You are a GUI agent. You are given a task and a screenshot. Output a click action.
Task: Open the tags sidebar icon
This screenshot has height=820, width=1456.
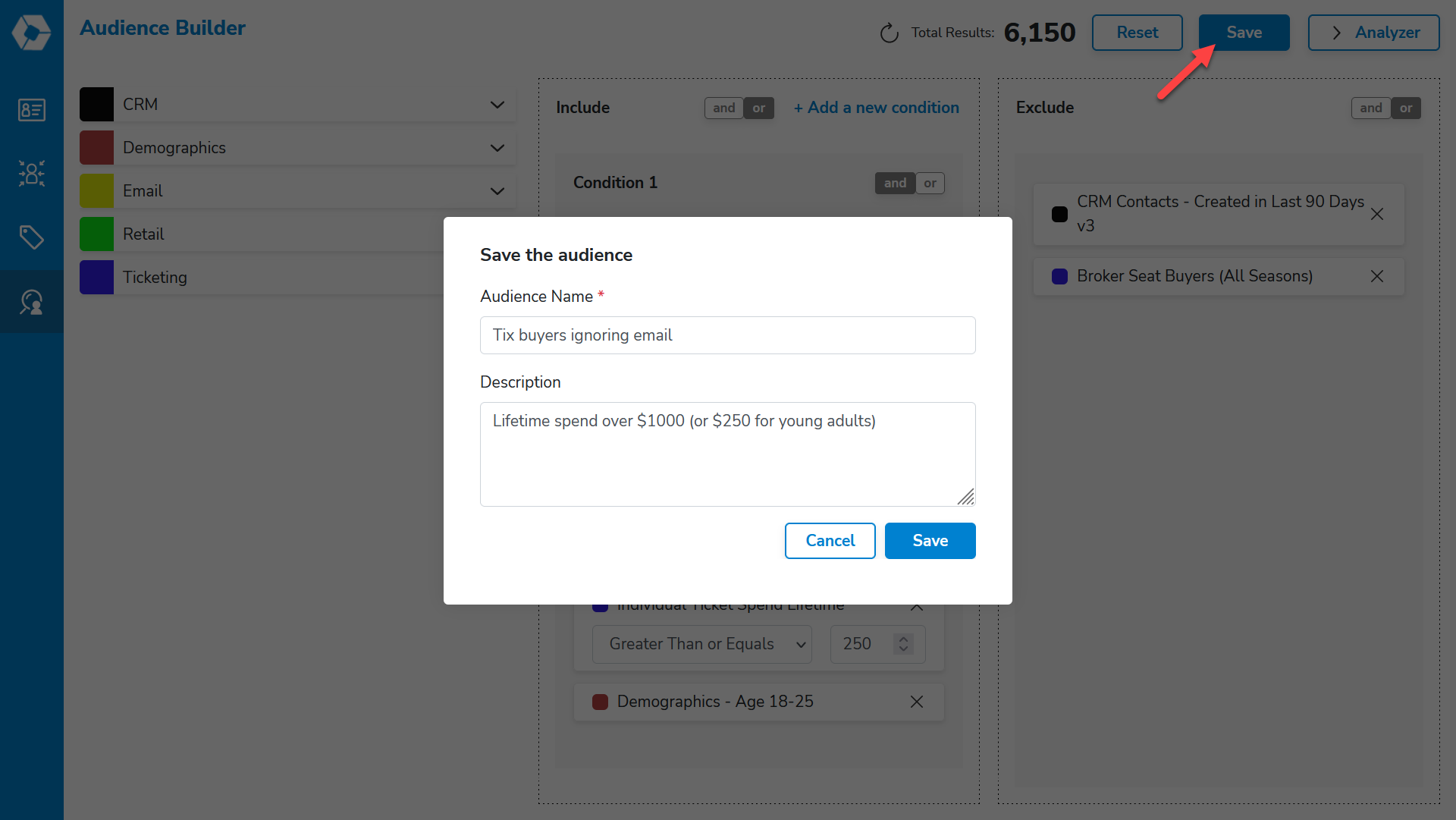(31, 237)
